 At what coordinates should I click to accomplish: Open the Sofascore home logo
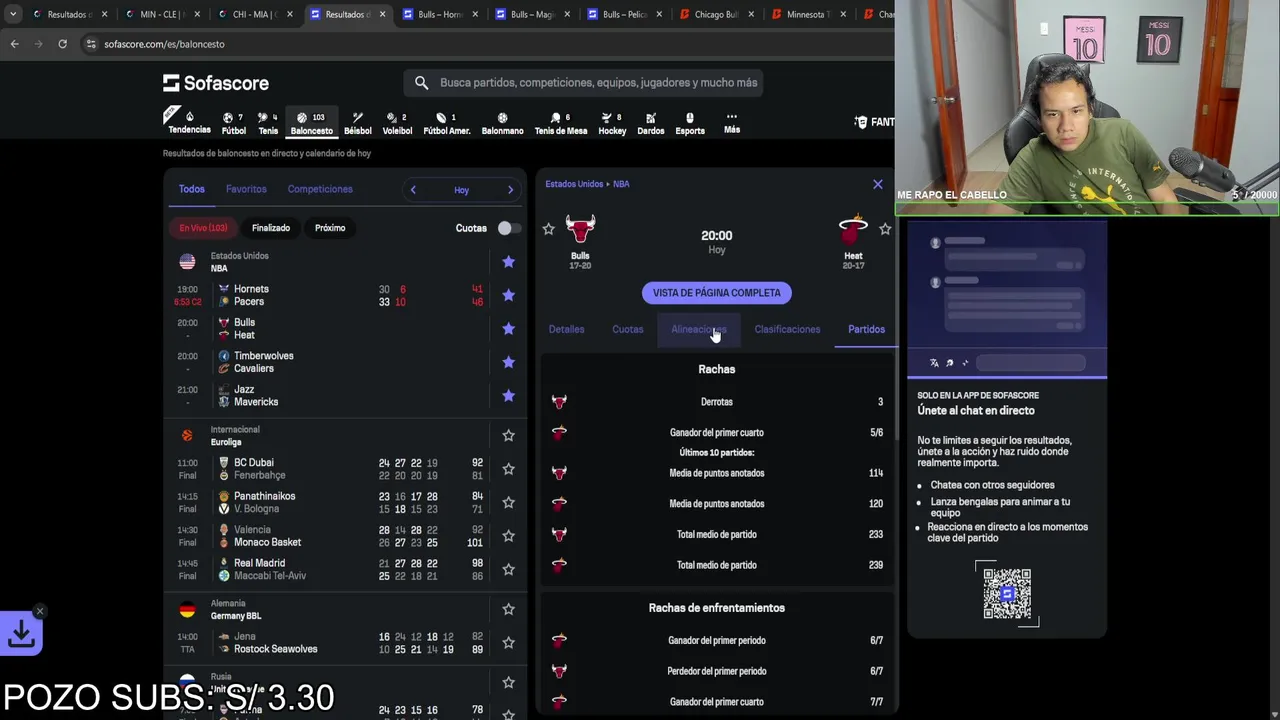216,83
